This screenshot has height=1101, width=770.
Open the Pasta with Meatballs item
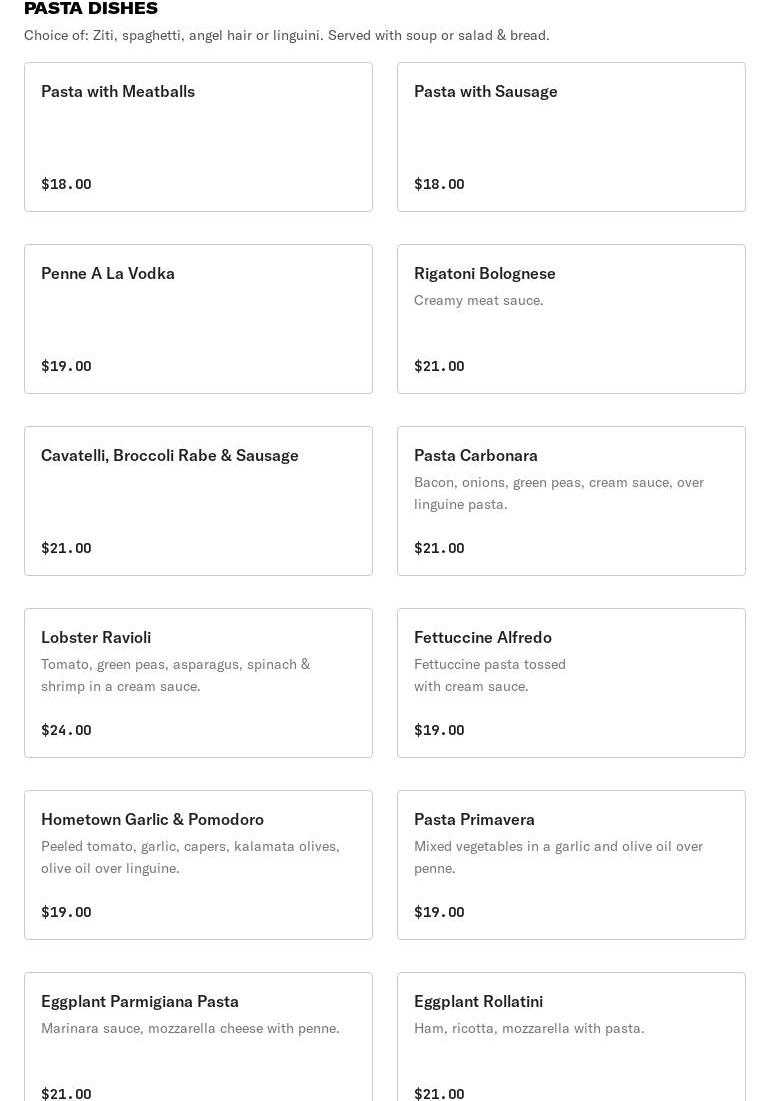coord(198,137)
